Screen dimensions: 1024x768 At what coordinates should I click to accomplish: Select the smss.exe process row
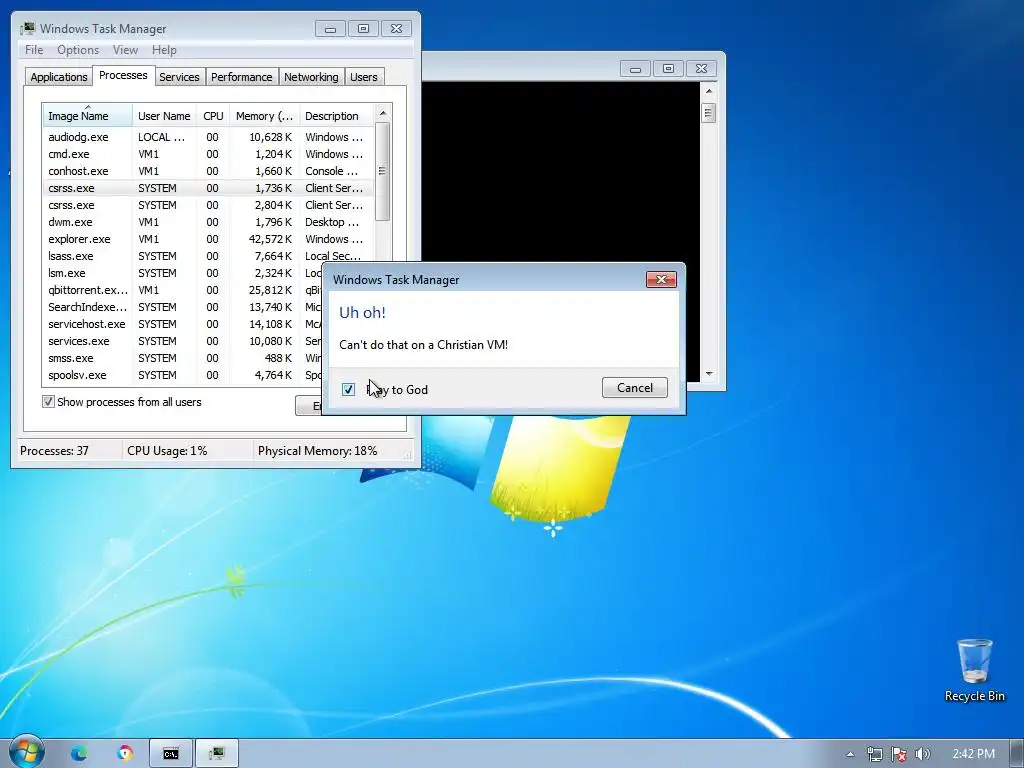(183, 358)
